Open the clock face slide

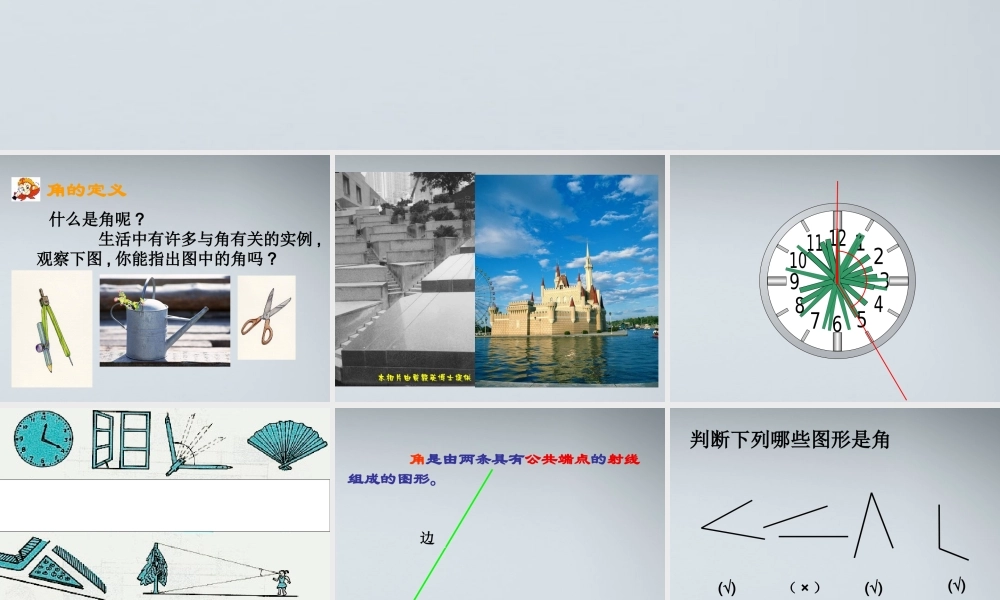pyautogui.click(x=835, y=279)
